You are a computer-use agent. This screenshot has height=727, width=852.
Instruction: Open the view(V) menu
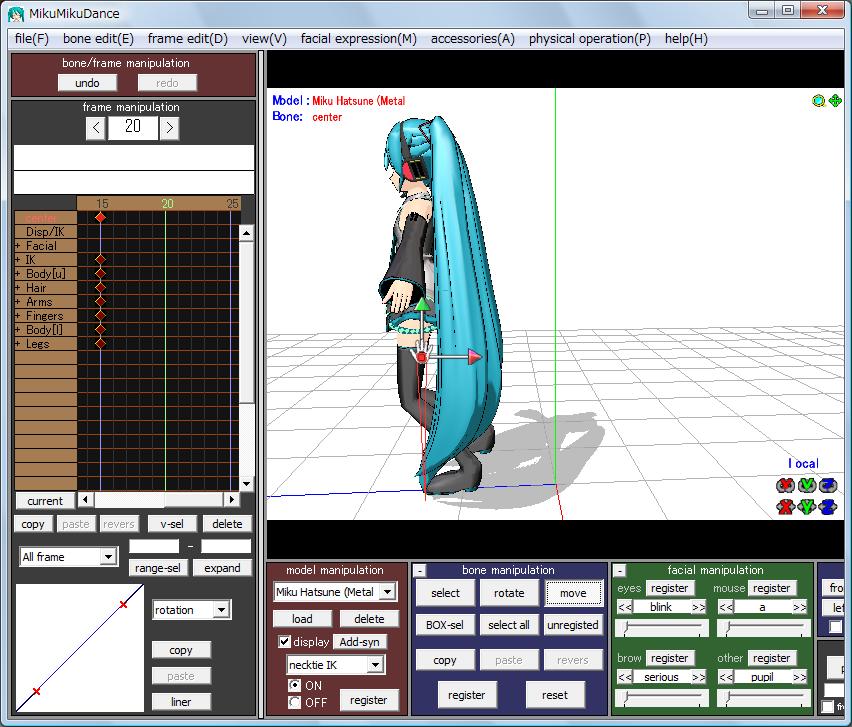[x=264, y=39]
